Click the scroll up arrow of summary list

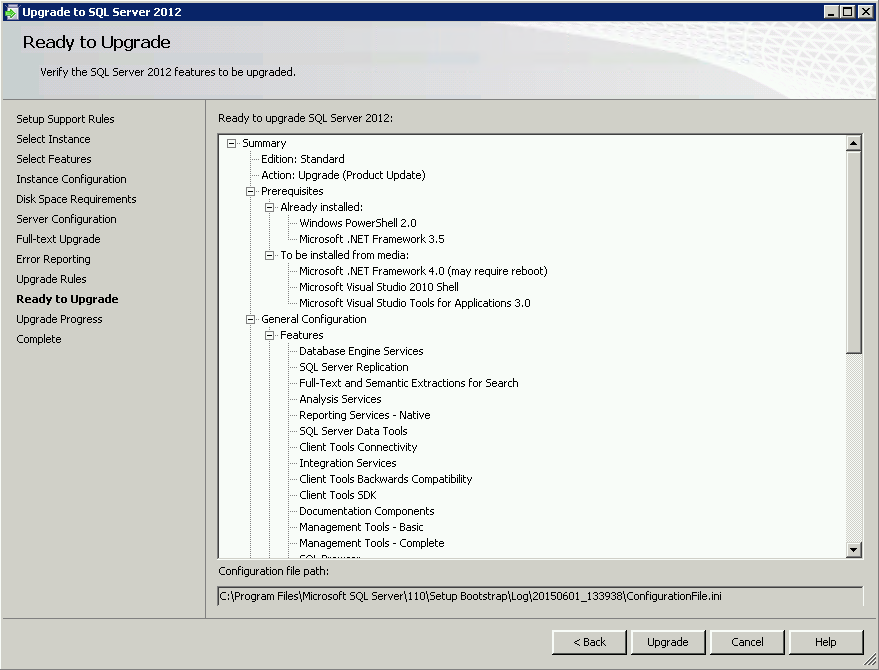coord(854,143)
